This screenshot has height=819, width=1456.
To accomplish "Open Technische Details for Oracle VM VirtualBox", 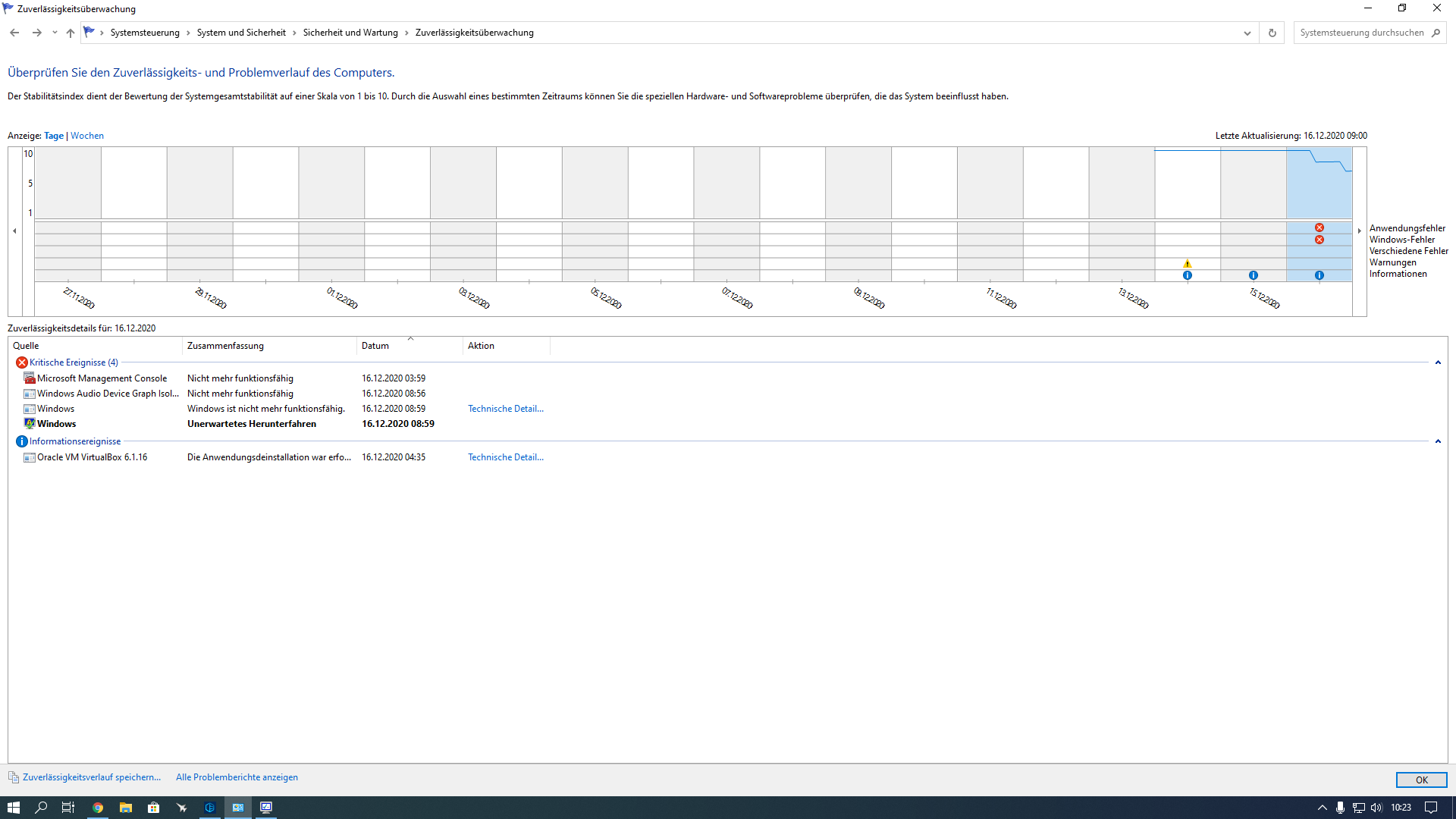I will [505, 457].
